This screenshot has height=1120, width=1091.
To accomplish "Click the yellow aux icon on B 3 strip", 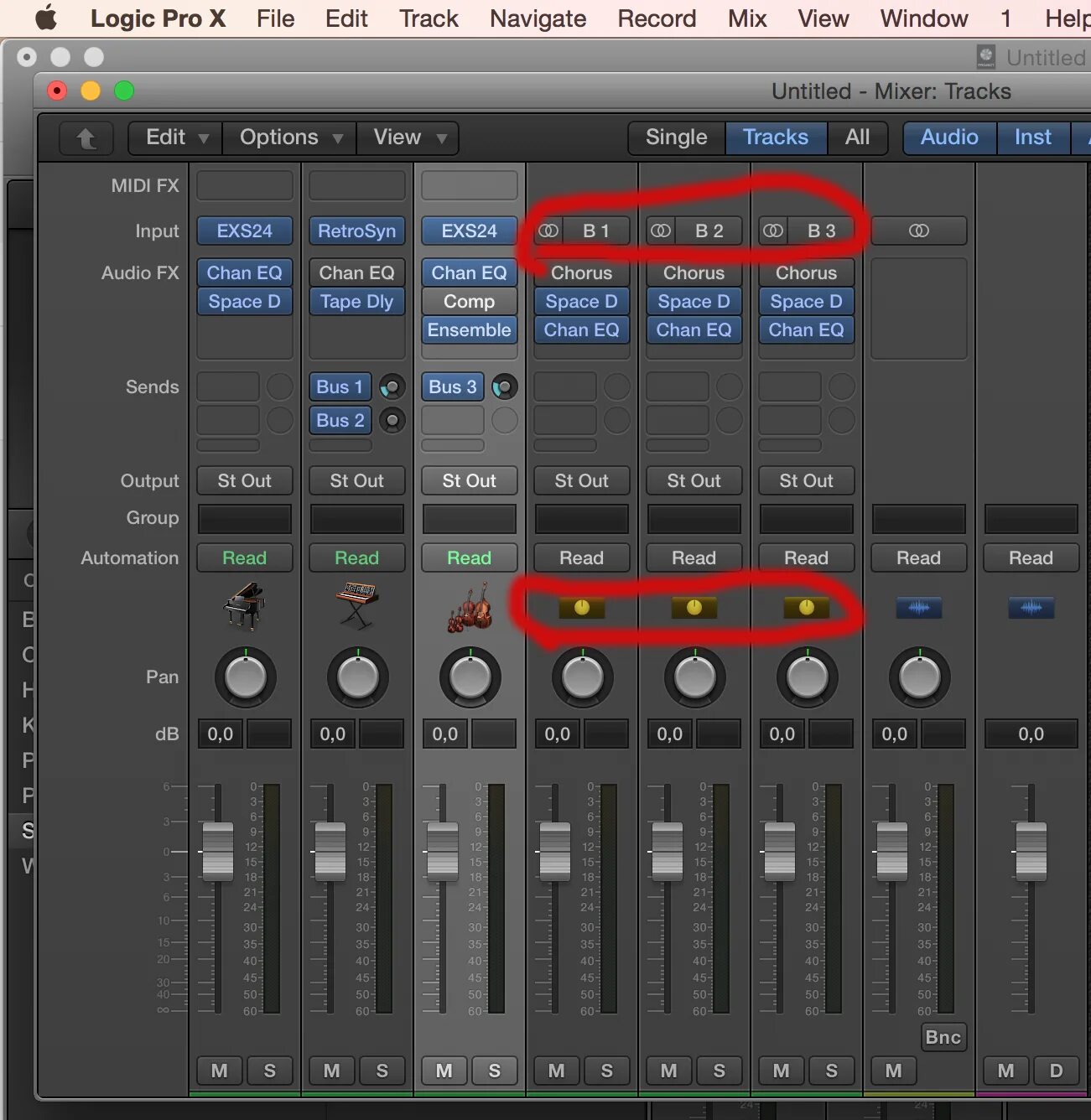I will (807, 608).
